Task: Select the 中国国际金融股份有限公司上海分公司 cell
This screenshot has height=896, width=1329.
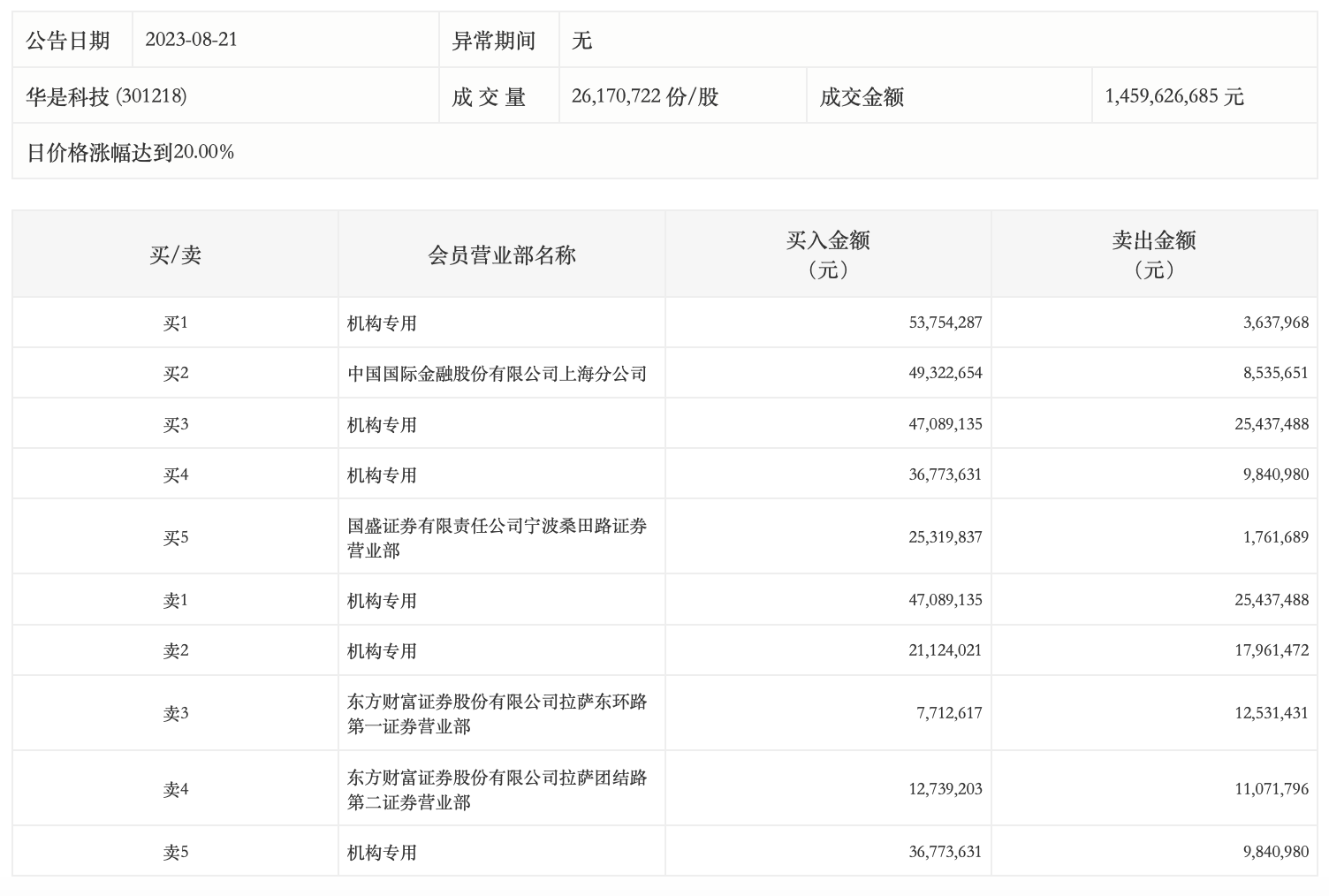Action: pyautogui.click(x=497, y=374)
